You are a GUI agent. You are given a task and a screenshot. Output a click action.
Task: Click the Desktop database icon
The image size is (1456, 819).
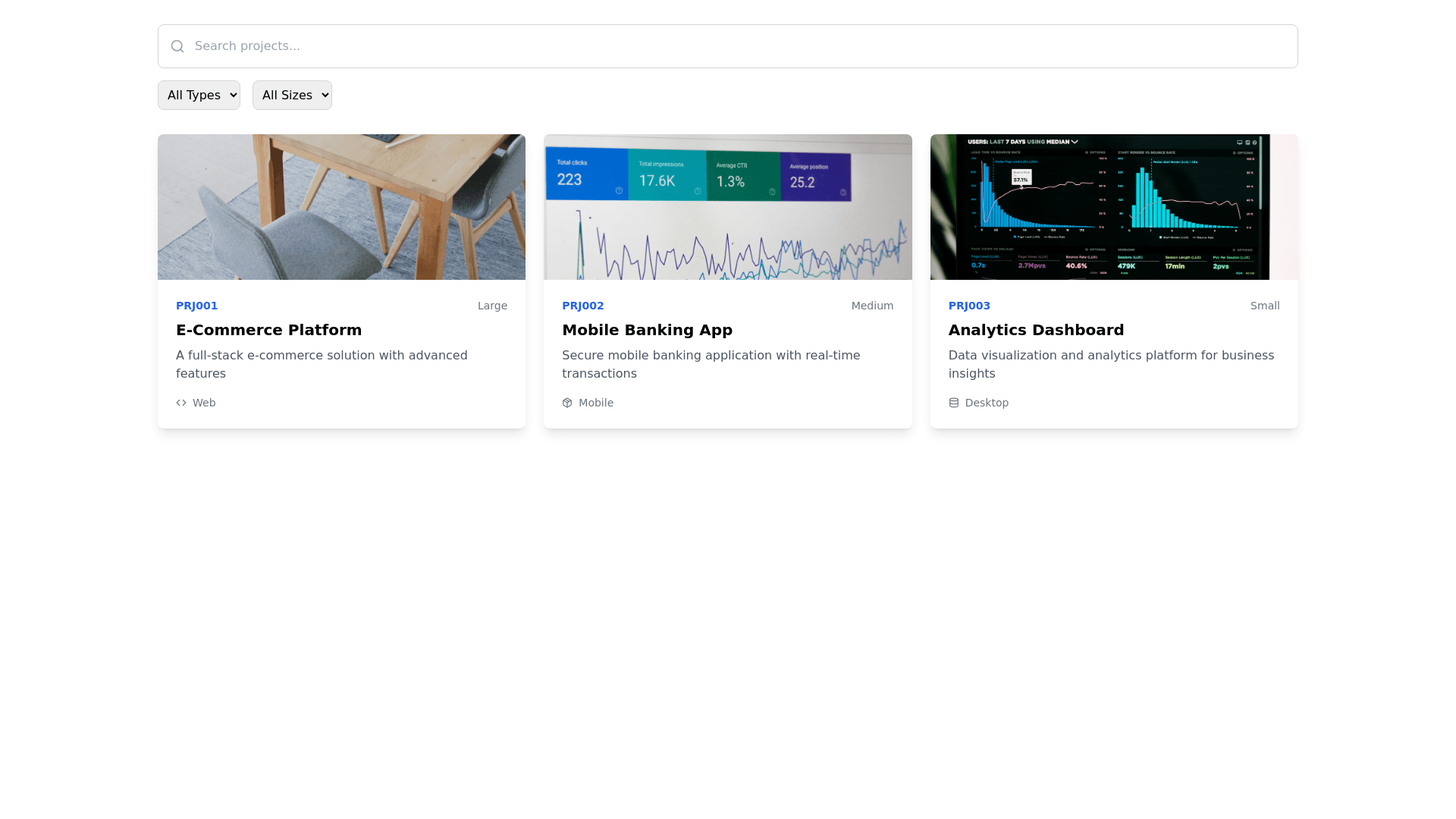click(954, 403)
